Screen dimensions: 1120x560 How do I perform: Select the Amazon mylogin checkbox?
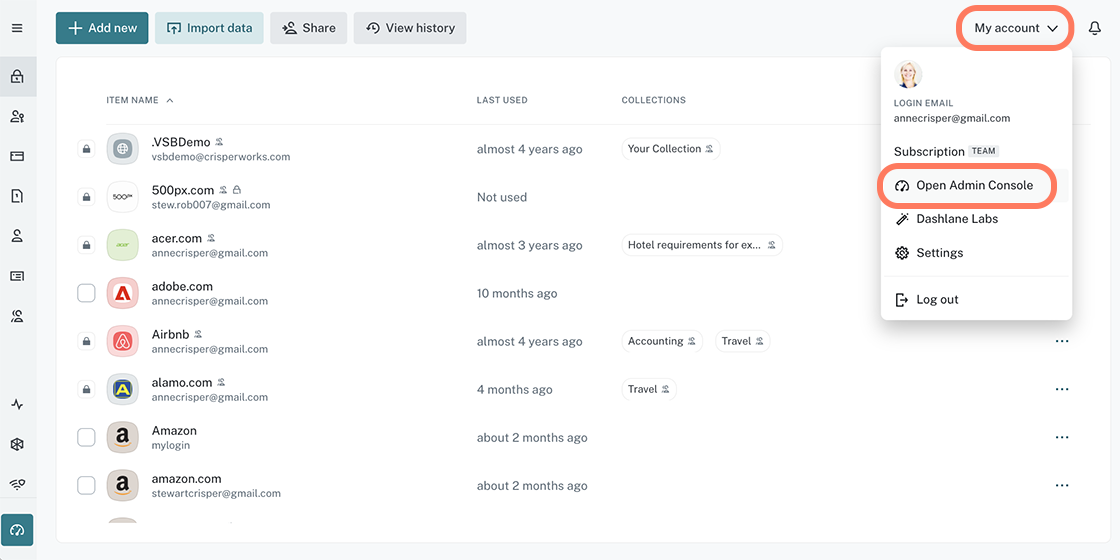87,438
